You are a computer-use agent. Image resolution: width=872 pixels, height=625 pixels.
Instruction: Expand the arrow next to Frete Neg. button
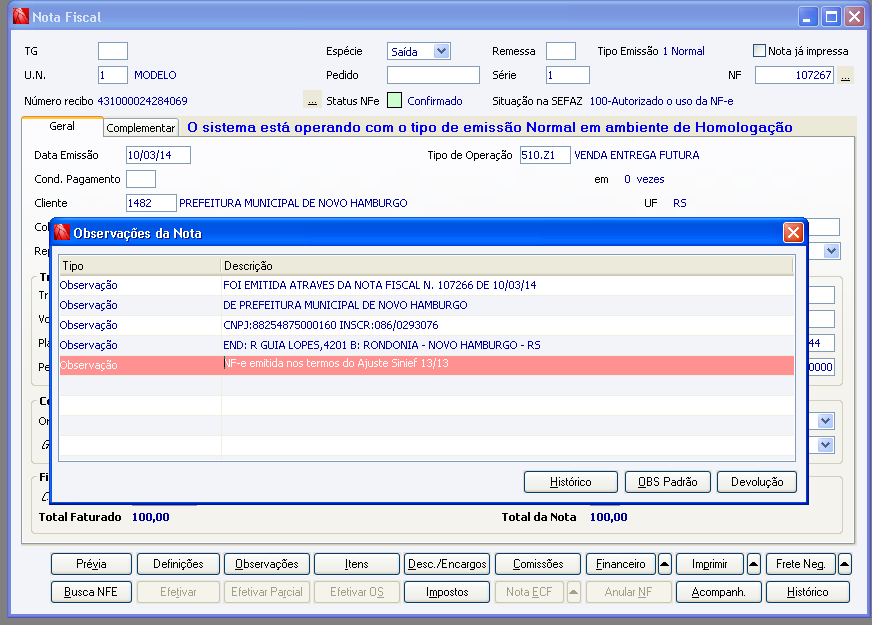(844, 564)
